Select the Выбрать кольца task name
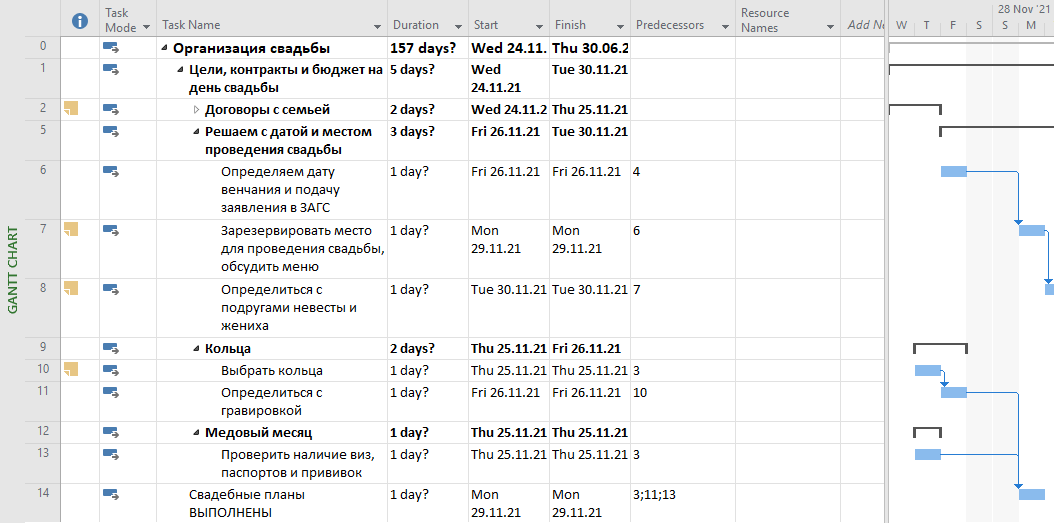The image size is (1054, 523). click(272, 370)
